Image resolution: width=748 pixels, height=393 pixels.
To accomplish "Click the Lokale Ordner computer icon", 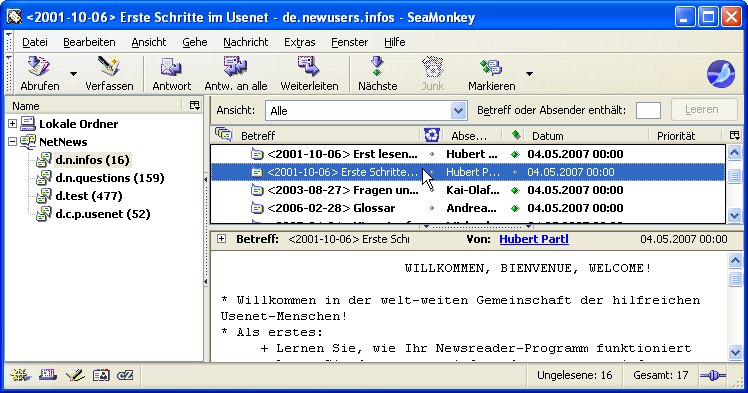I will pyautogui.click(x=28, y=124).
